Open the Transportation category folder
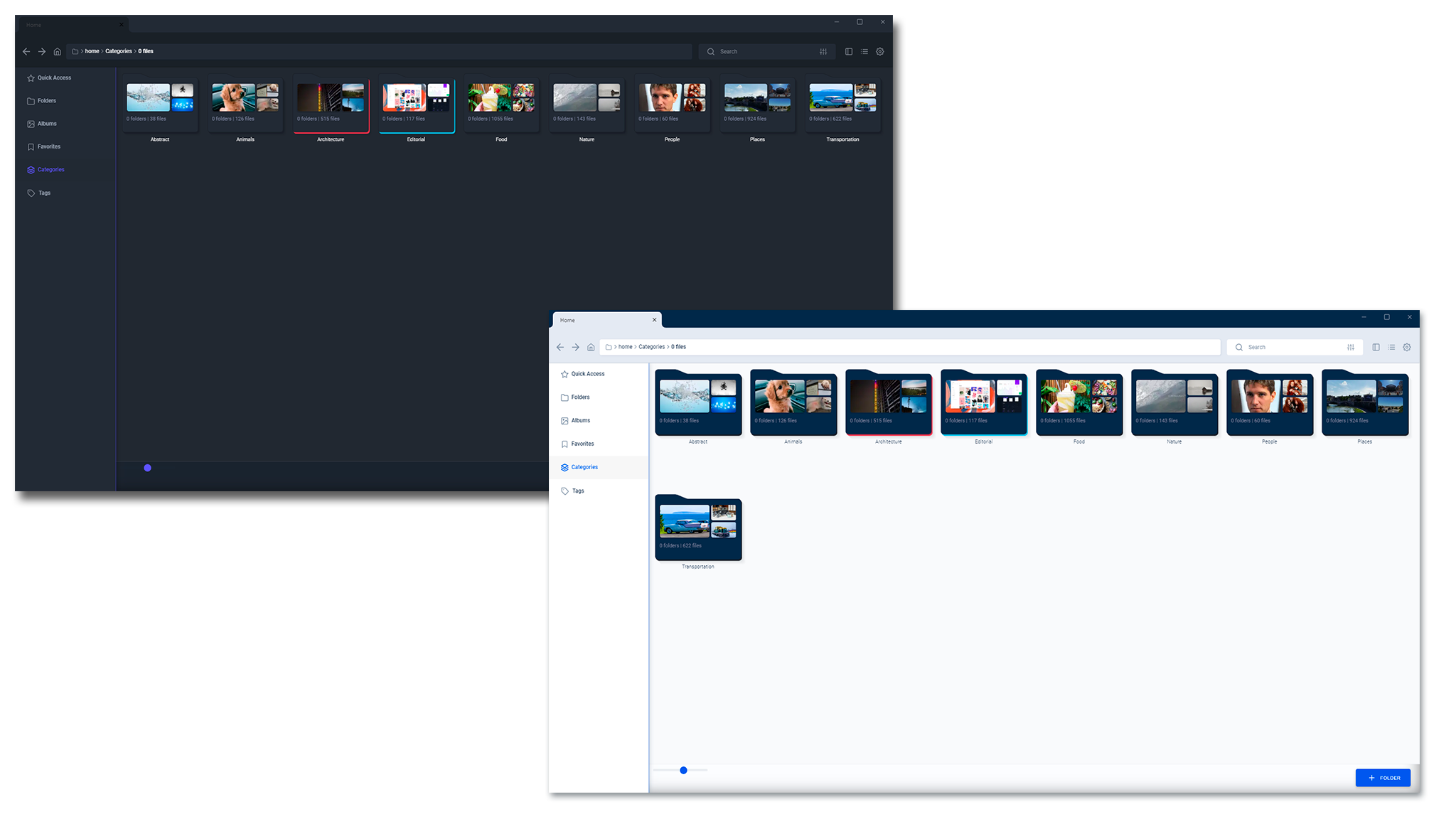This screenshot has width=1456, height=819. pyautogui.click(x=698, y=529)
